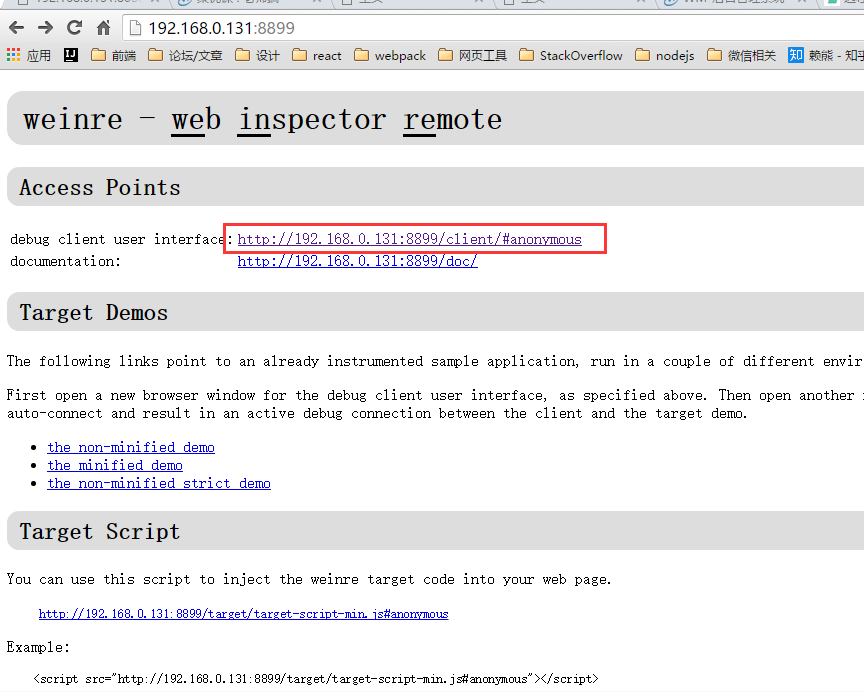Open the non-minified demo link

tap(131, 447)
